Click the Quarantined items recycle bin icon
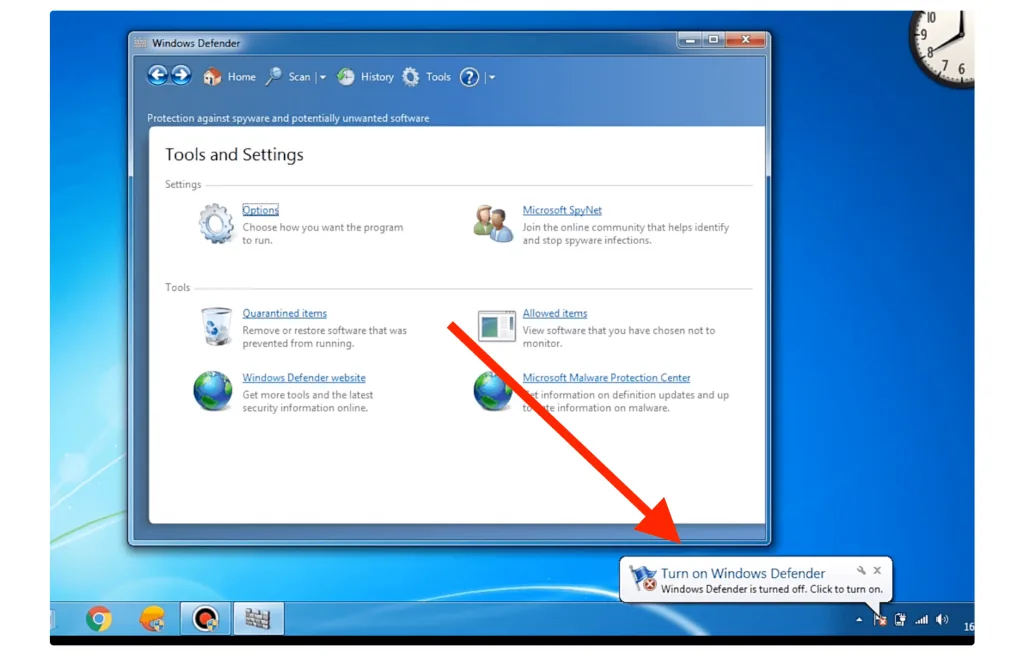Viewport: 1024px width, 656px height. tap(216, 326)
